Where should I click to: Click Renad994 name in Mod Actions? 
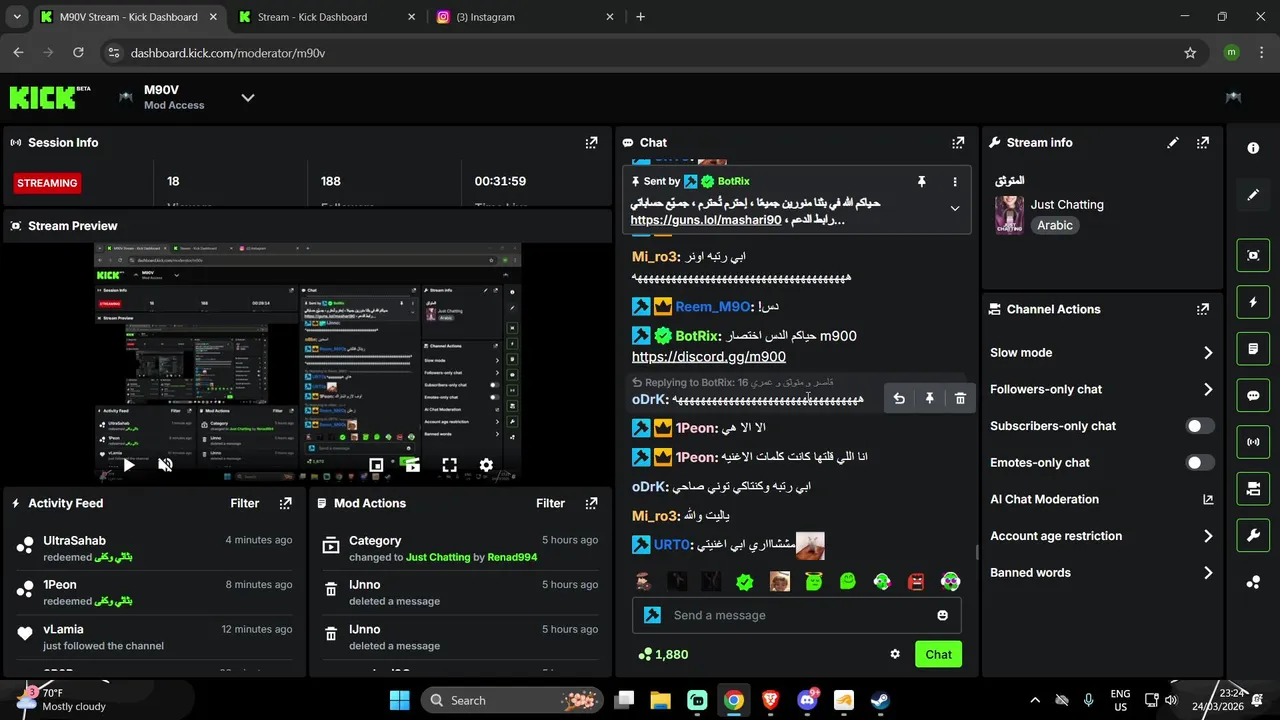(x=512, y=557)
